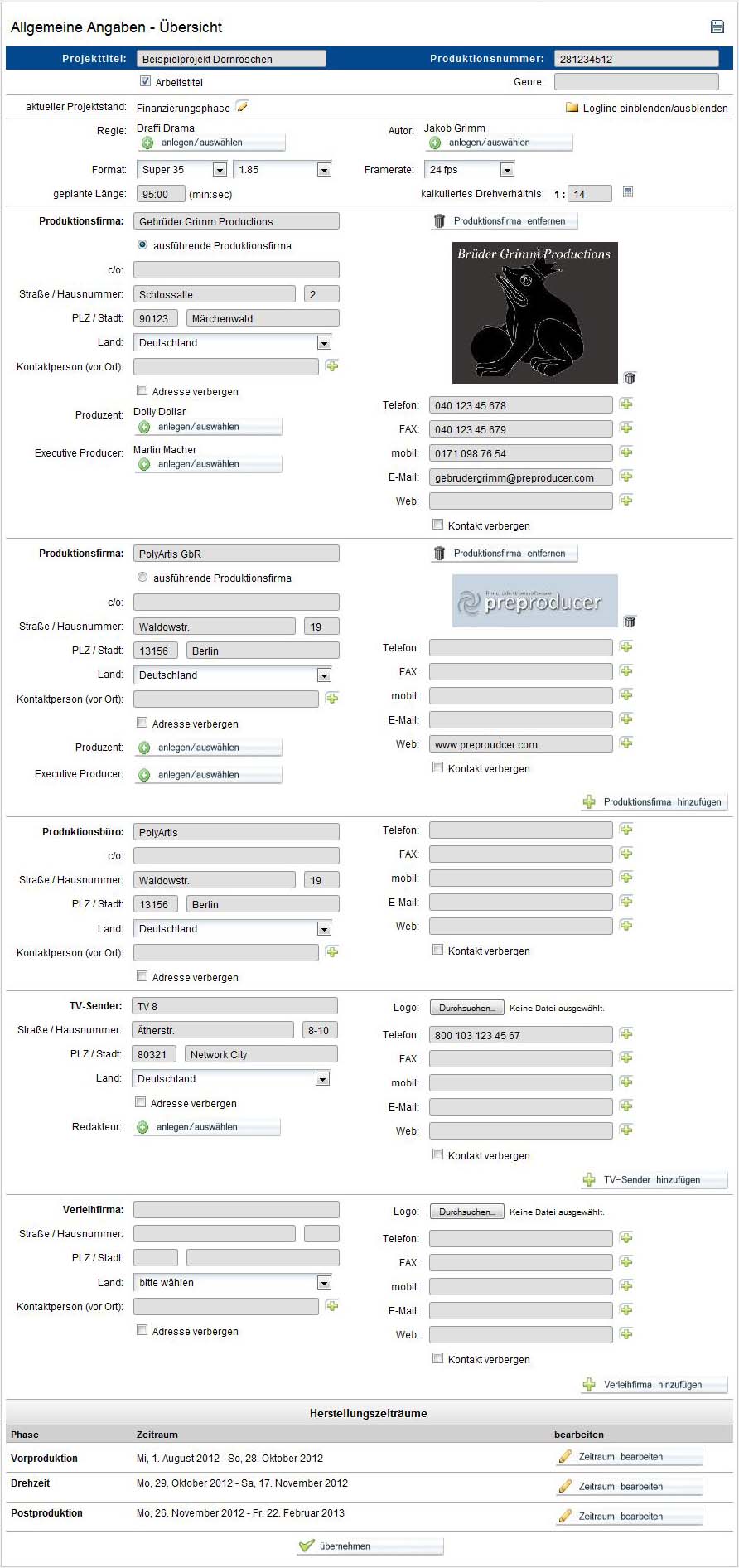Click anlegen/auswählen for Redakteur

tap(206, 1127)
